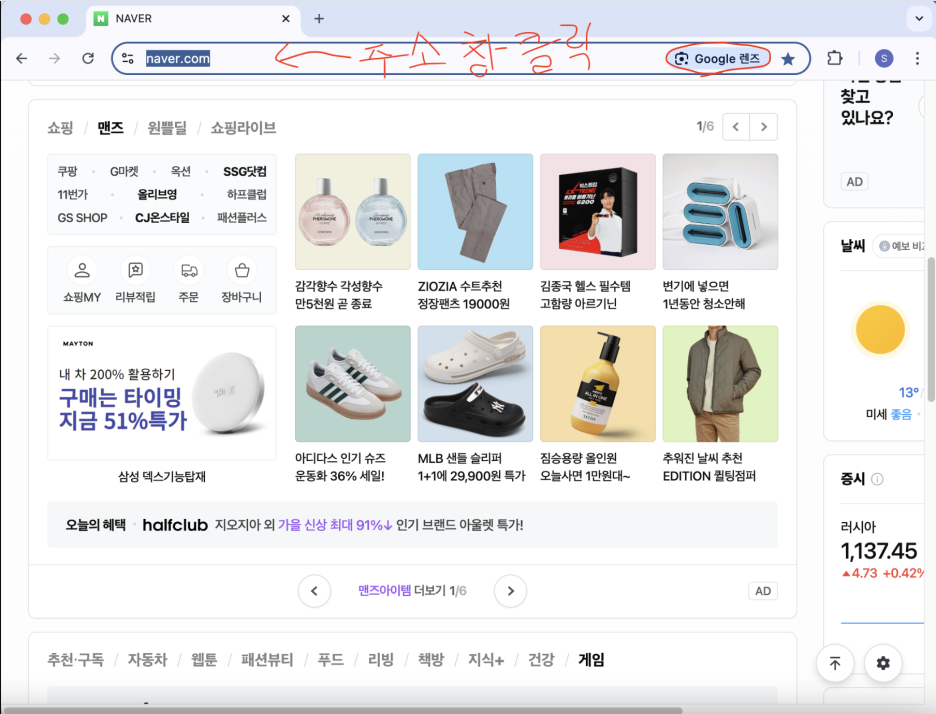
Task: Open the CJ온스타일 link
Action: (x=162, y=218)
